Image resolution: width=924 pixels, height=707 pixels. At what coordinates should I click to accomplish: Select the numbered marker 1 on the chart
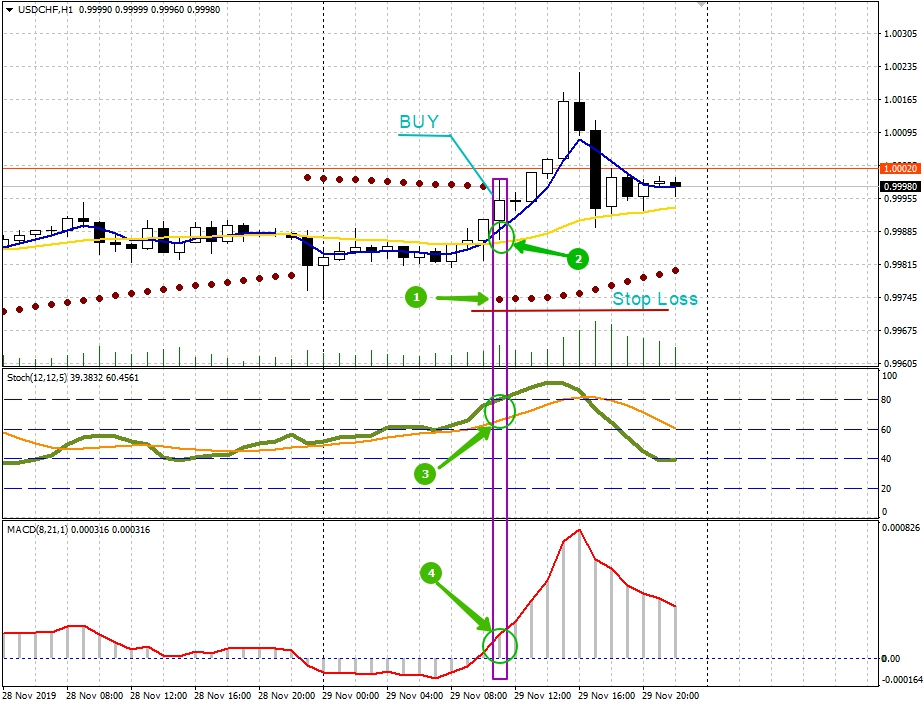click(x=418, y=296)
